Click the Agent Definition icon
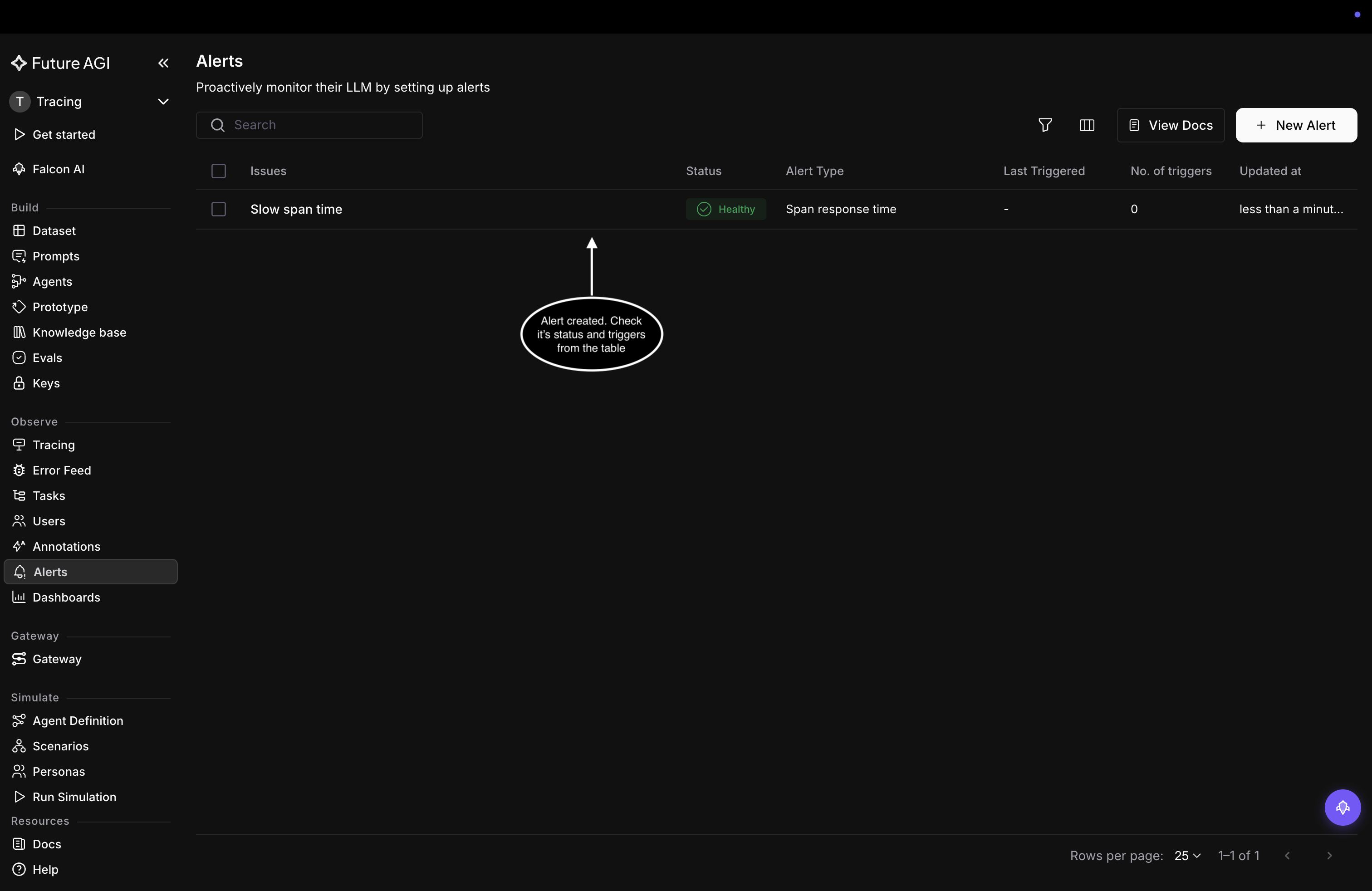Image resolution: width=1372 pixels, height=891 pixels. (x=19, y=720)
